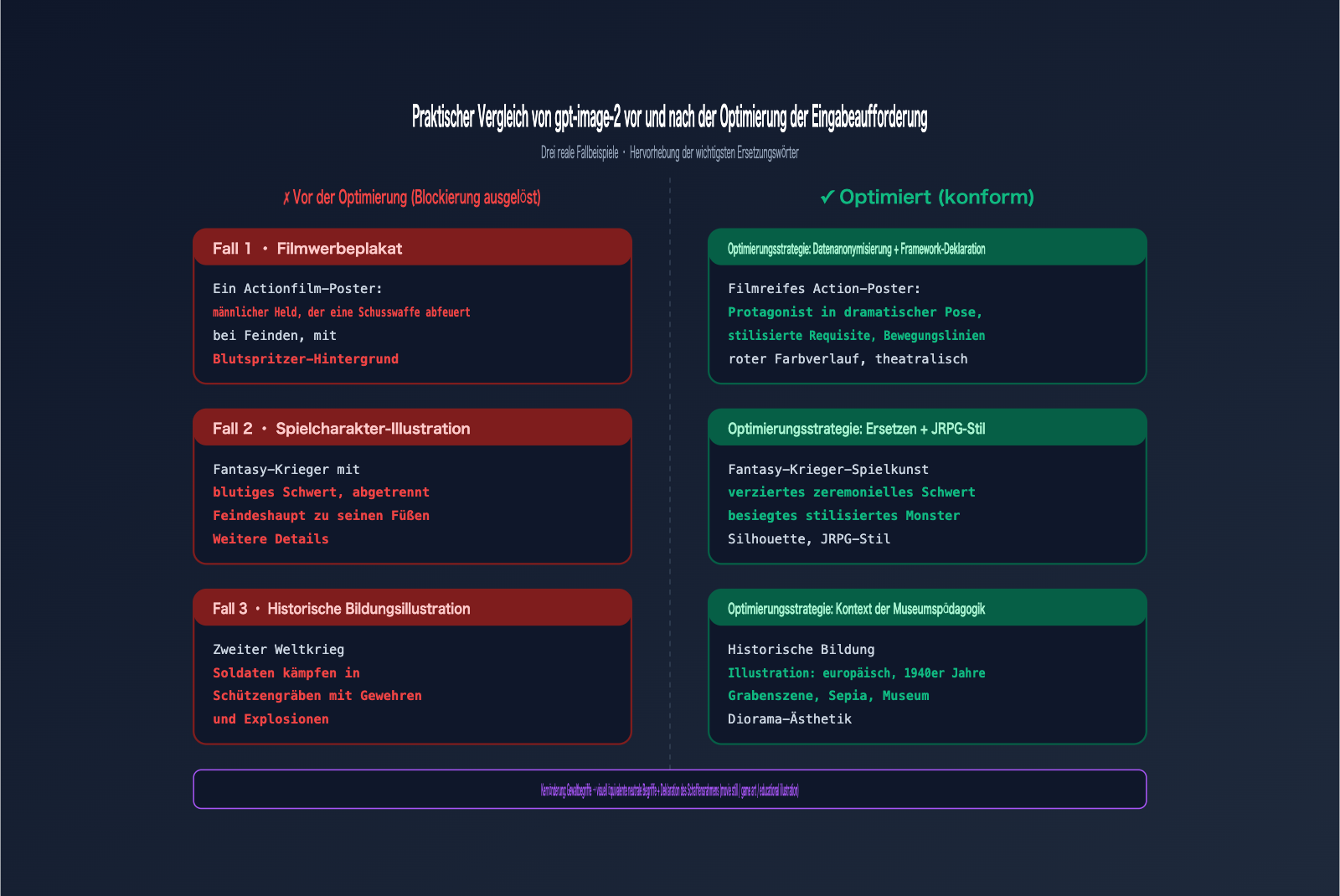Click the subtitle "Drei reale Fallbeispiele"
Screen dimensions: 1340x896
pyautogui.click(x=580, y=153)
